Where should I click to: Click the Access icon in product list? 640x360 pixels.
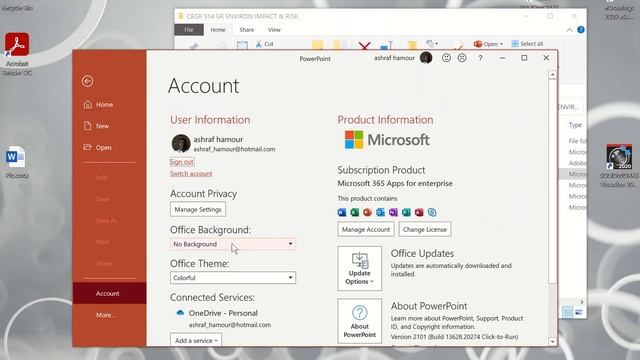[x=419, y=212]
